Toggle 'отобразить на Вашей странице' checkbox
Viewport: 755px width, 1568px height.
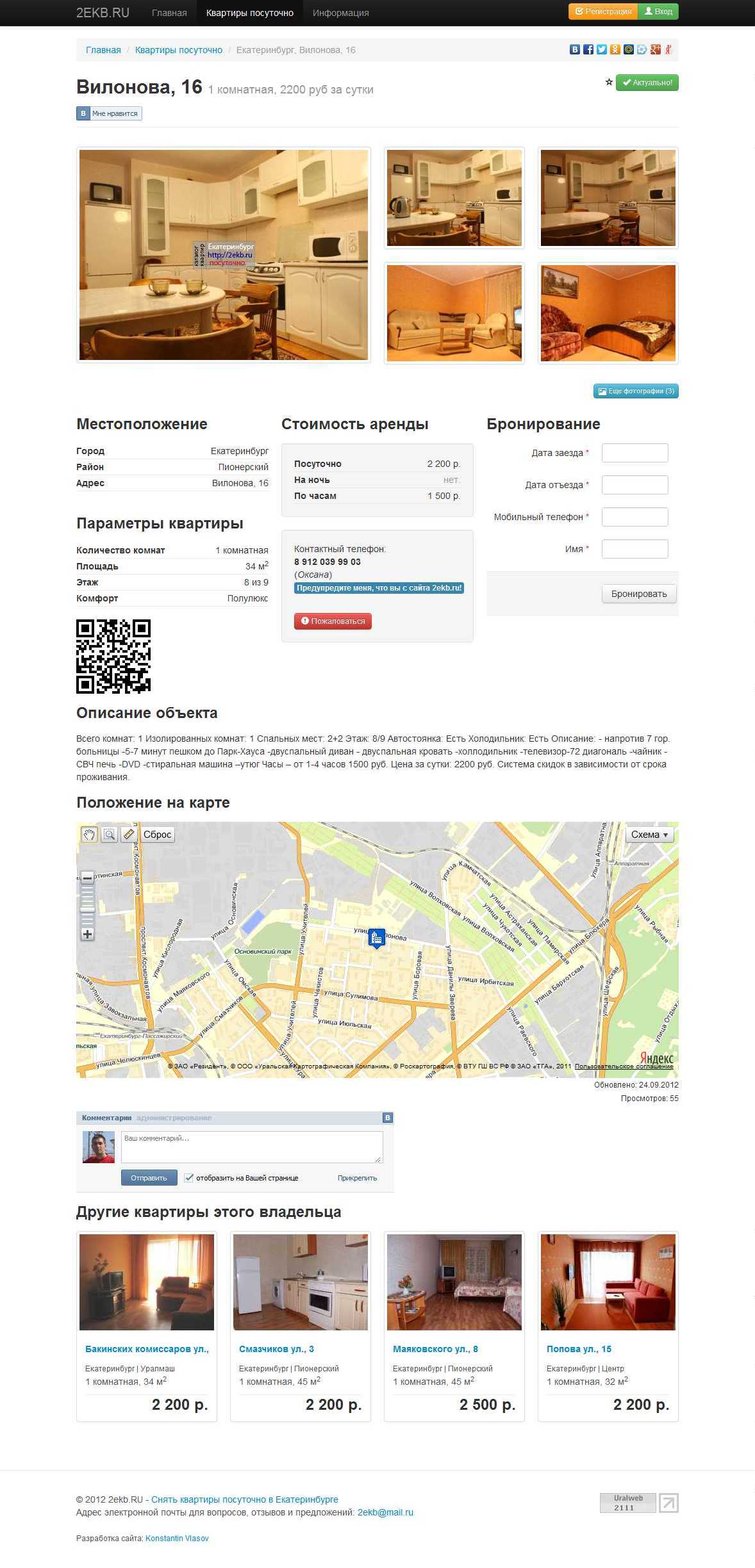click(189, 1178)
